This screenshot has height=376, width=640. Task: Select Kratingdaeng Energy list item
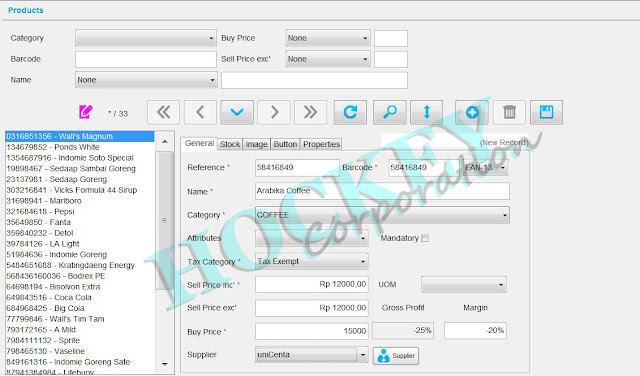point(80,265)
